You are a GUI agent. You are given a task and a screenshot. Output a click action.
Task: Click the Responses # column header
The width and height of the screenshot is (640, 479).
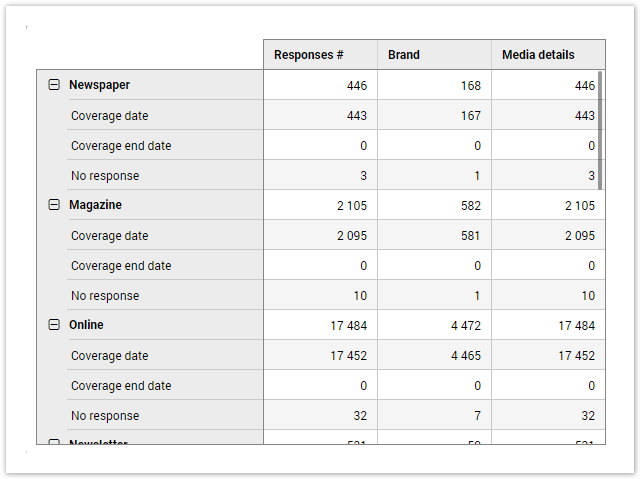coord(309,55)
